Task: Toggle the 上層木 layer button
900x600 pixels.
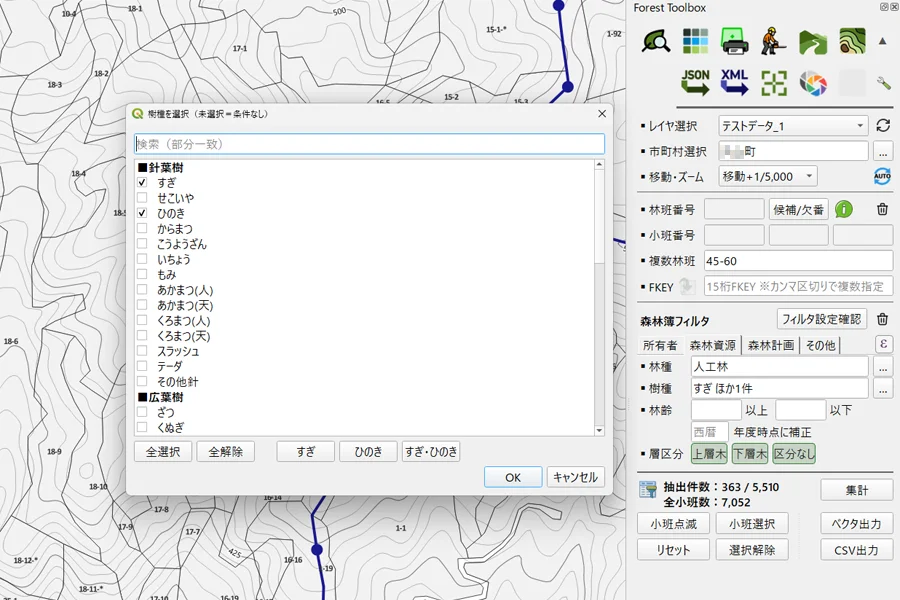Action: coord(709,454)
